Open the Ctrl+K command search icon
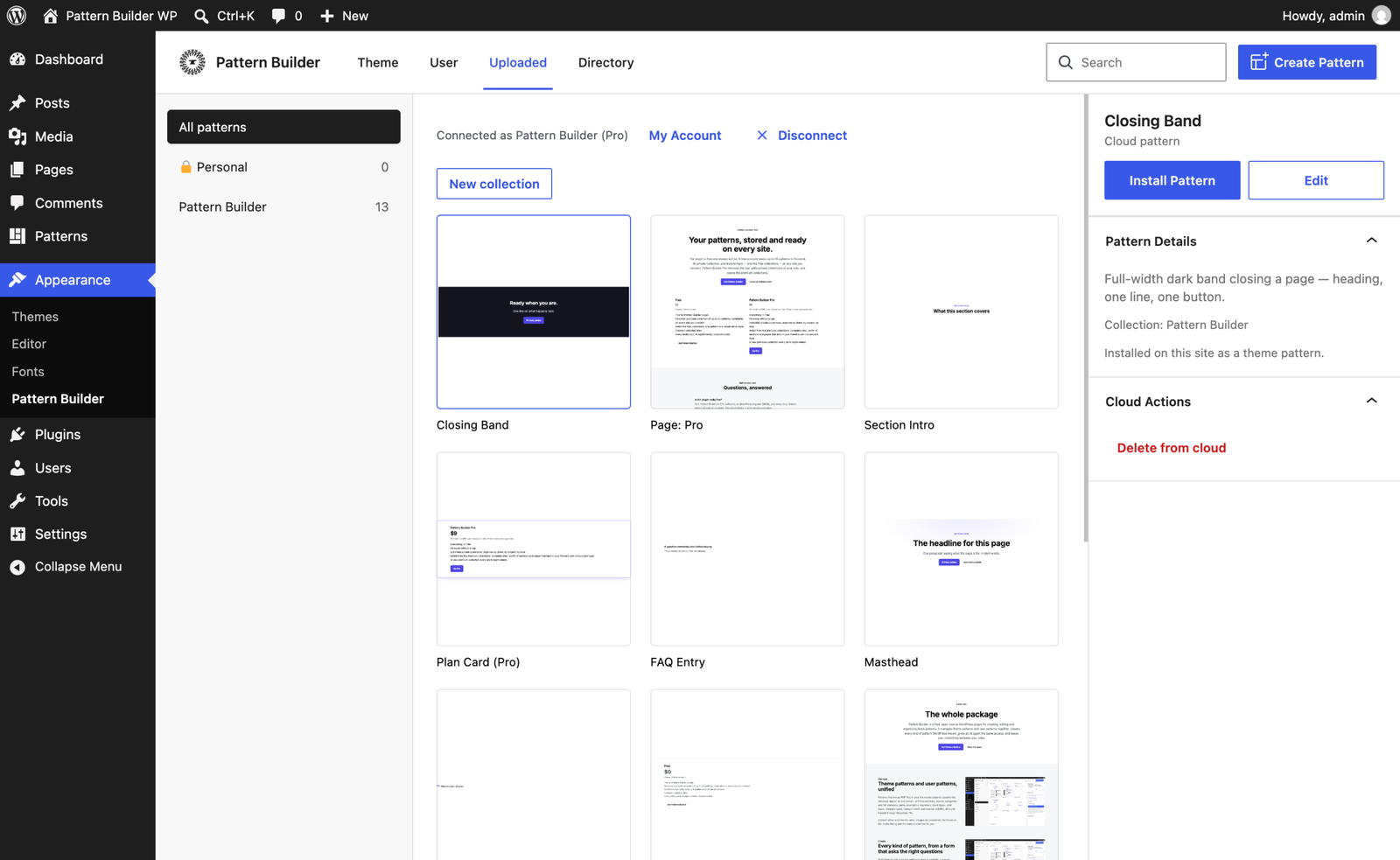 pyautogui.click(x=201, y=16)
